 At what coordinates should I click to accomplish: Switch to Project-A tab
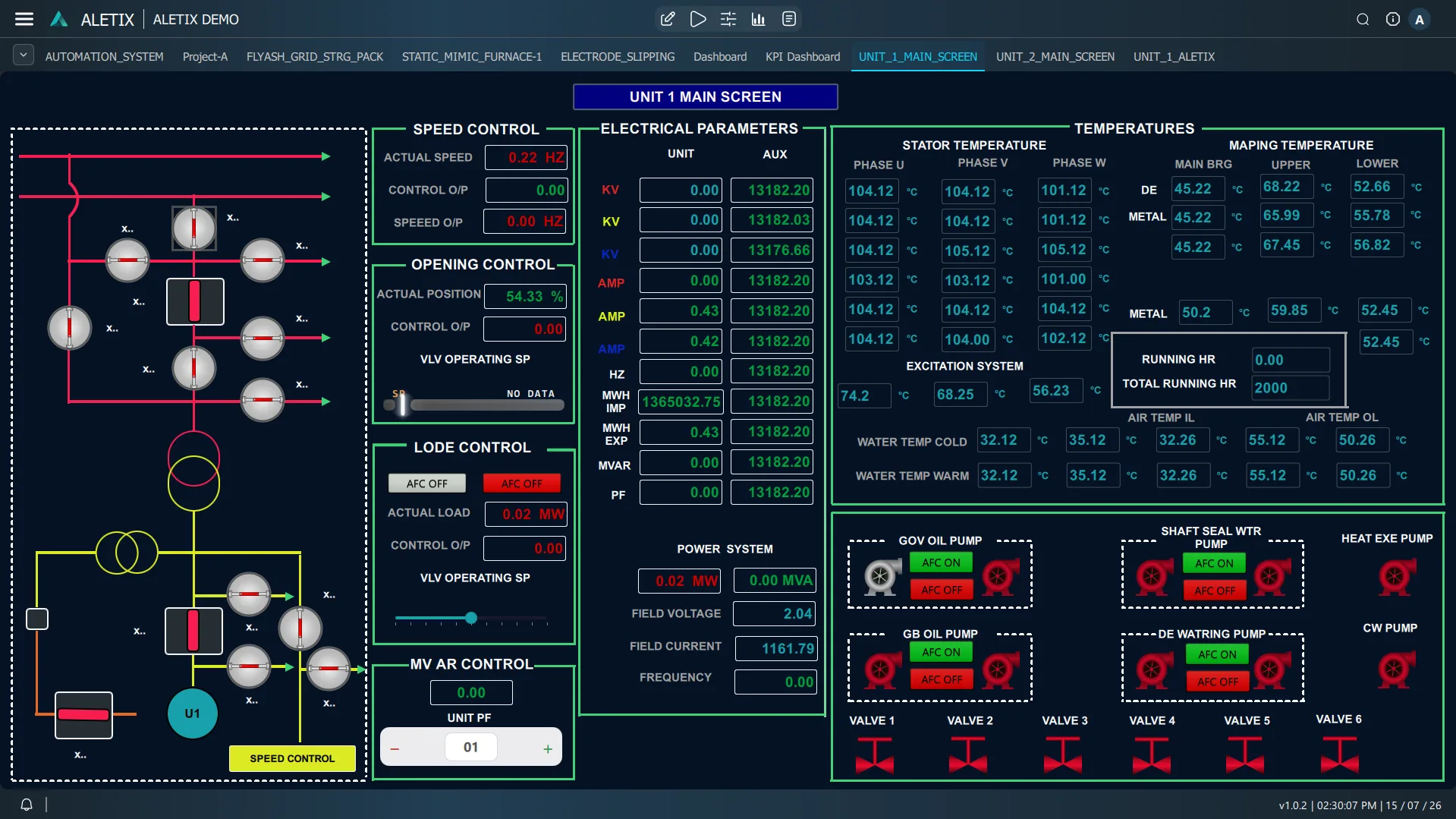coord(205,57)
